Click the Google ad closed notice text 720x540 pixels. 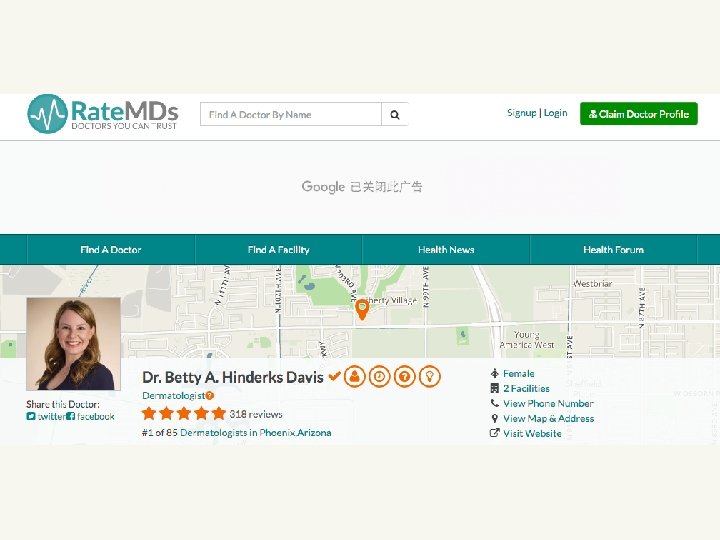tap(362, 187)
